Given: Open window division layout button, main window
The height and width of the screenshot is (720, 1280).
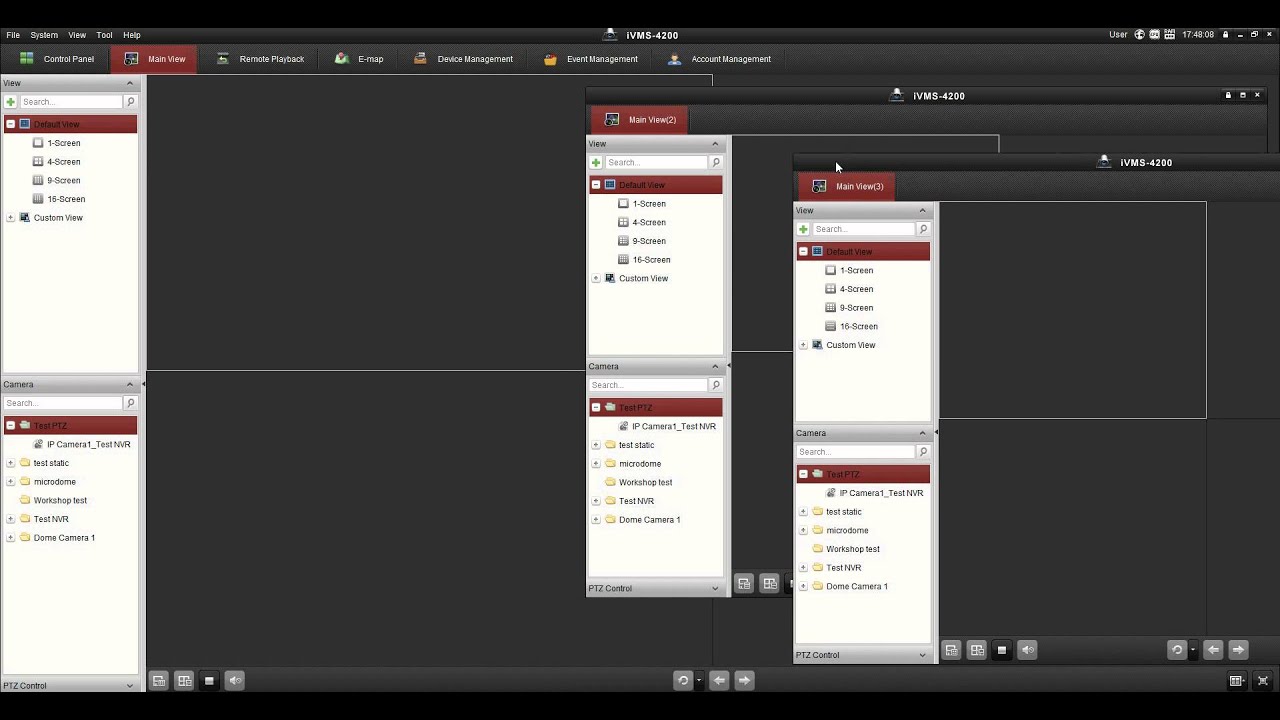Looking at the screenshot, I should [x=1237, y=681].
